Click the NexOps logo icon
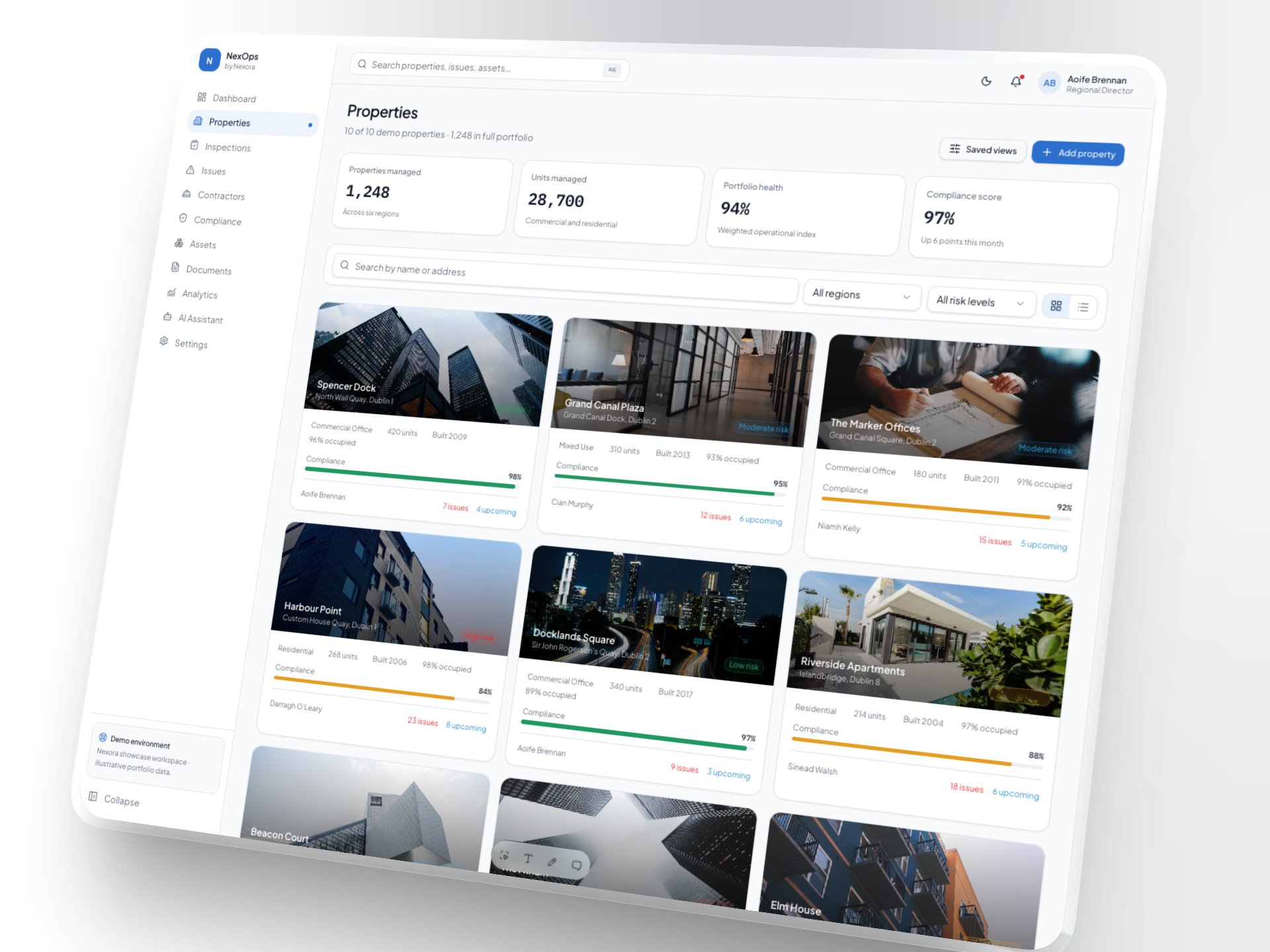The height and width of the screenshot is (952, 1270). [x=210, y=60]
